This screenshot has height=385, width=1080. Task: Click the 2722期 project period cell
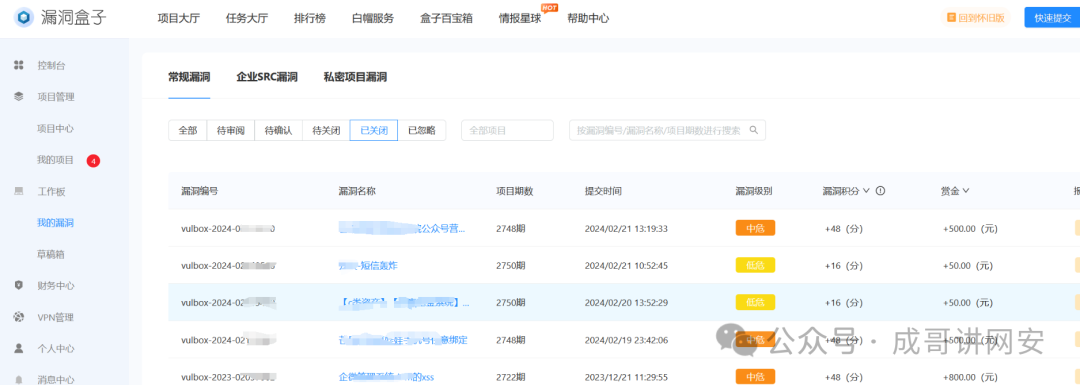510,377
